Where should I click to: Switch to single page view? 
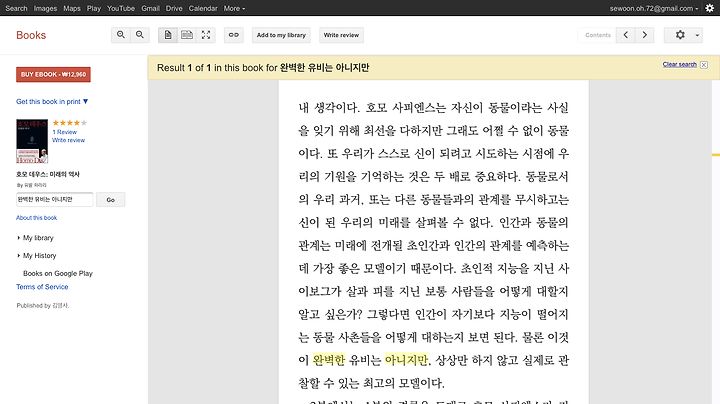pyautogui.click(x=168, y=35)
